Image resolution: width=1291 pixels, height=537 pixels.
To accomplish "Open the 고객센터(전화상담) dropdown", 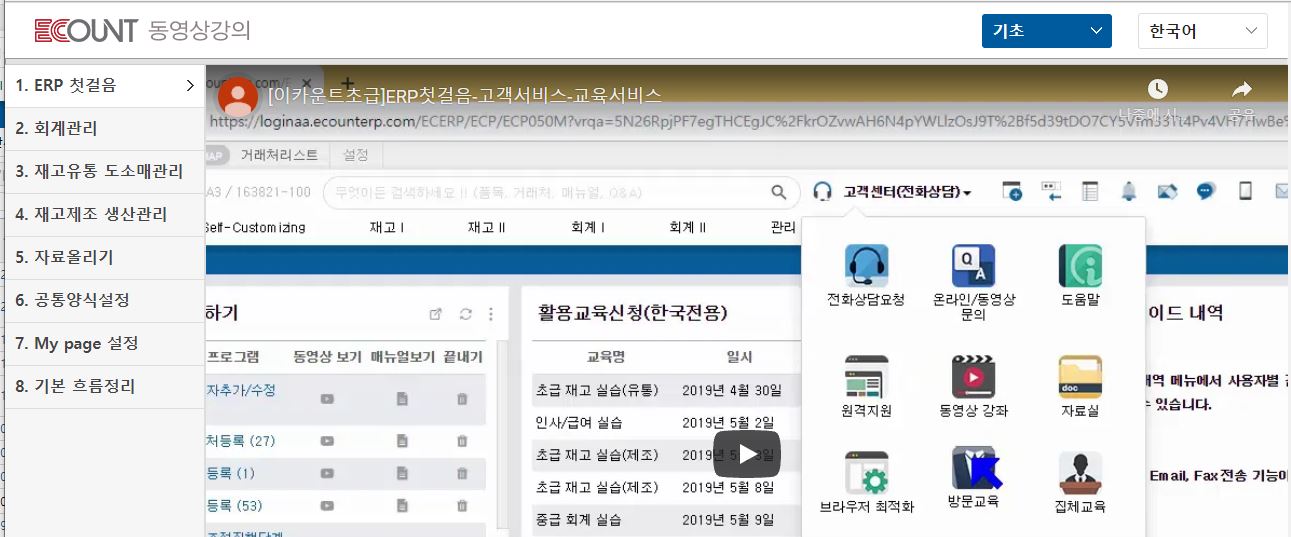I will click(x=907, y=192).
